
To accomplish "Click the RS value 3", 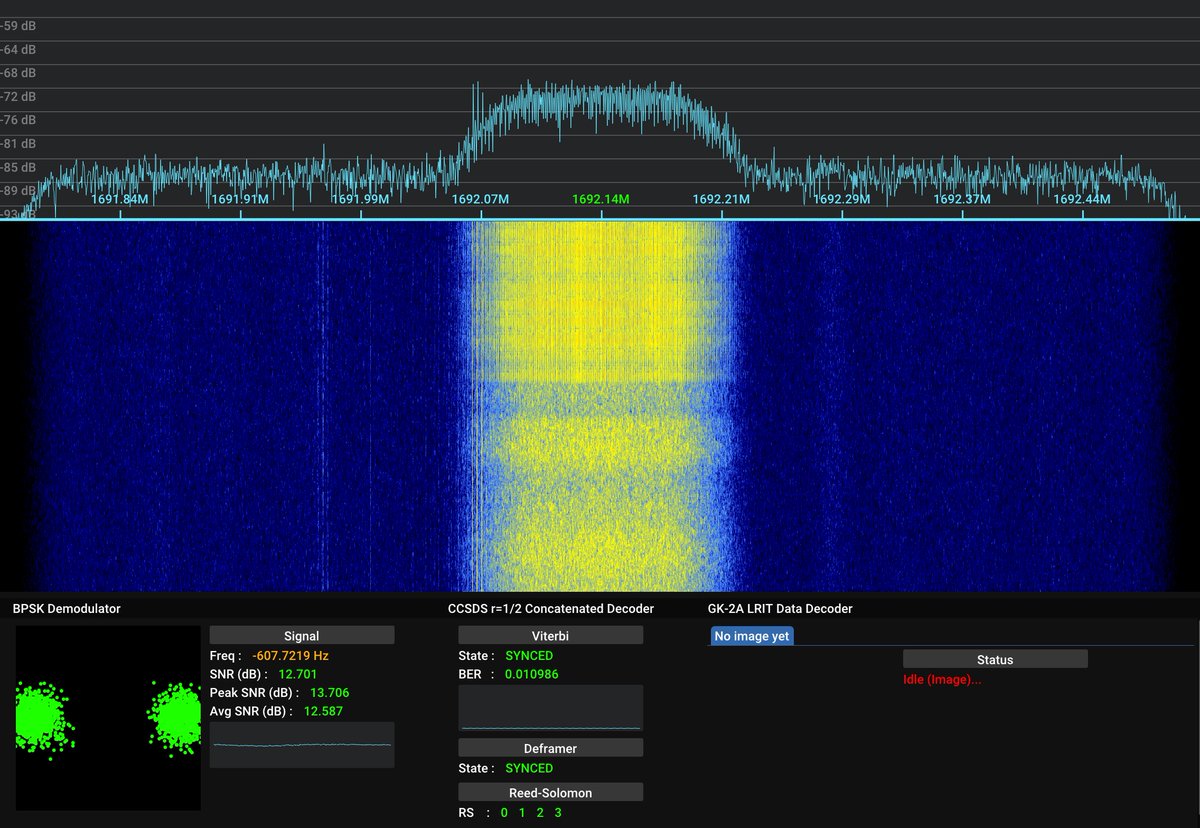I will coord(558,812).
